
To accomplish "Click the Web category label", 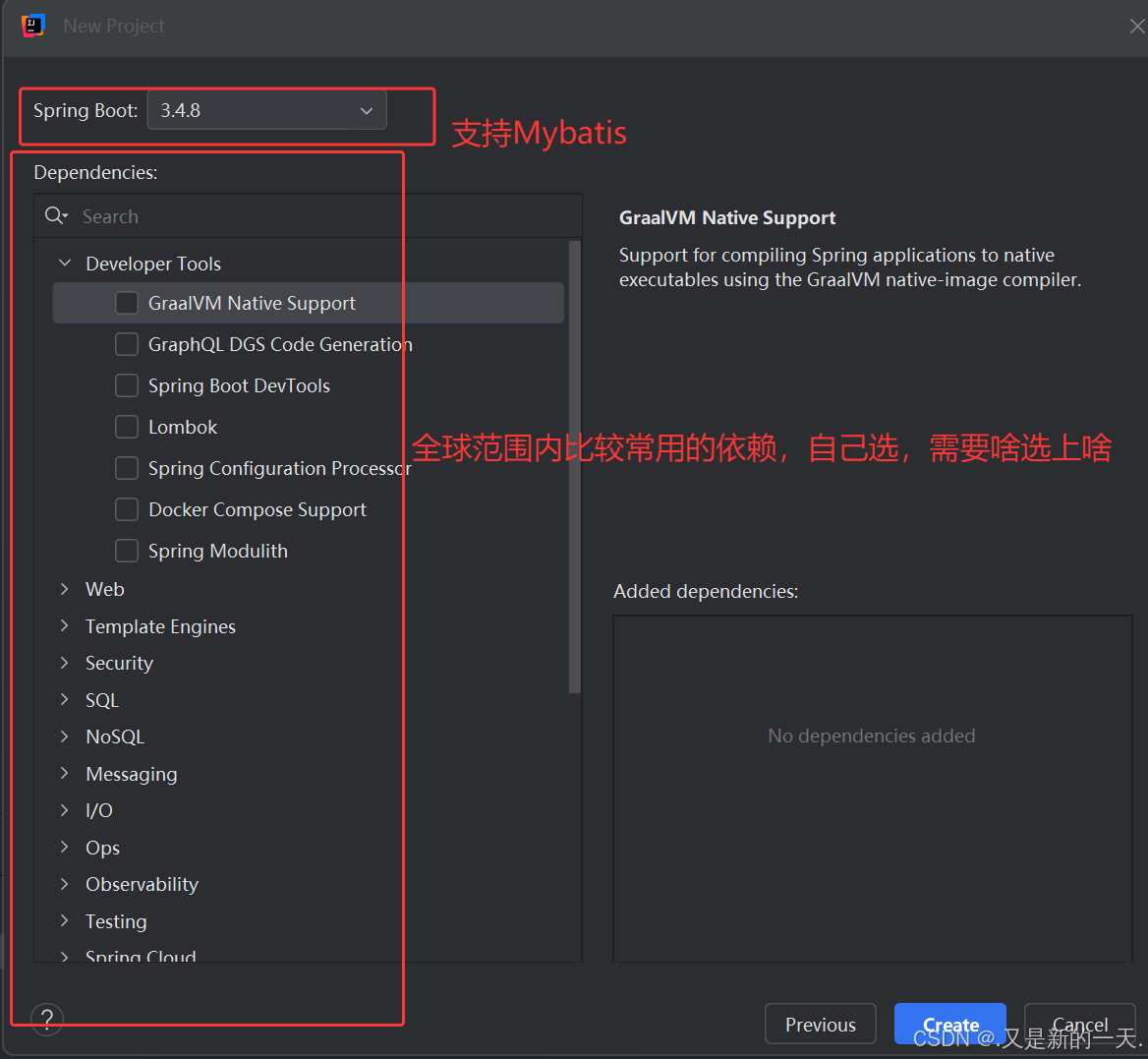I will 105,590.
